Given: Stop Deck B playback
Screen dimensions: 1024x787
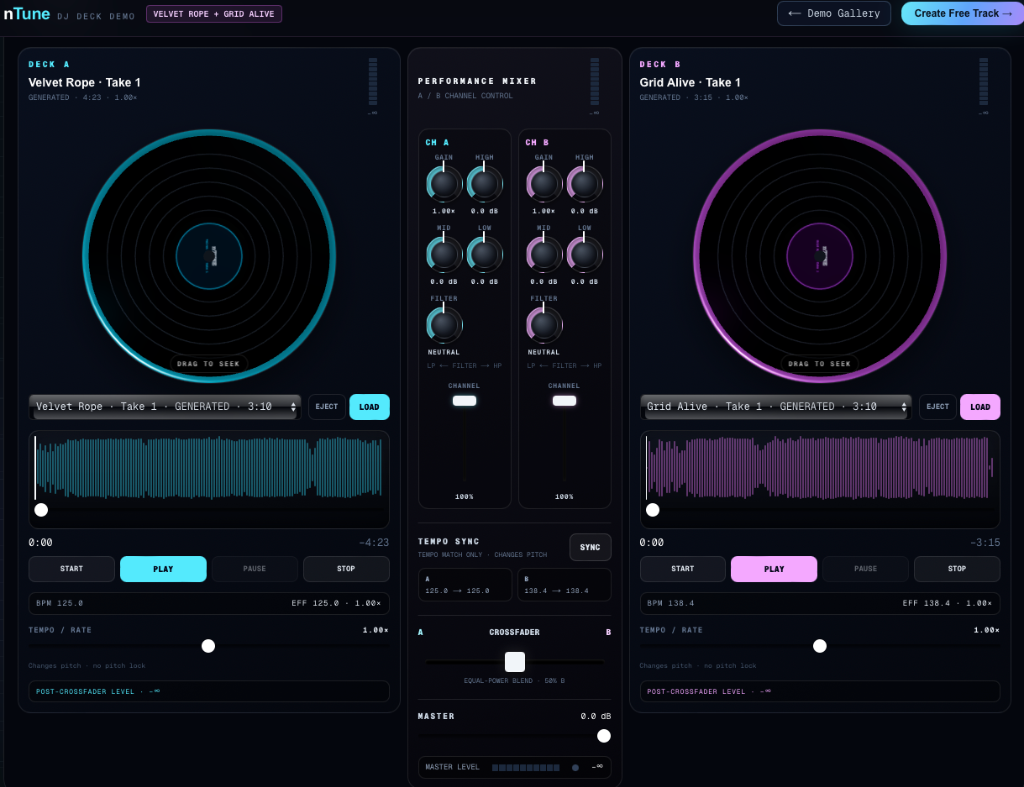Looking at the screenshot, I should (x=957, y=569).
